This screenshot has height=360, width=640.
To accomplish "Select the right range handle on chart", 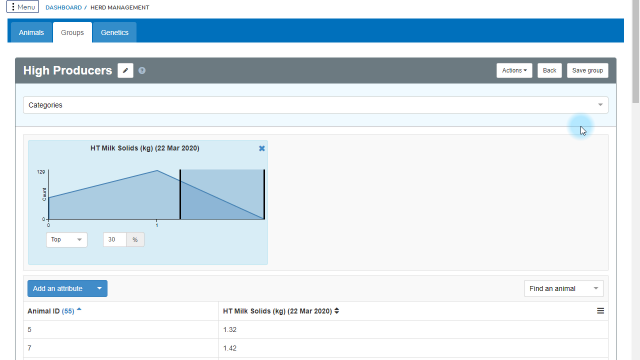I will click(x=264, y=194).
